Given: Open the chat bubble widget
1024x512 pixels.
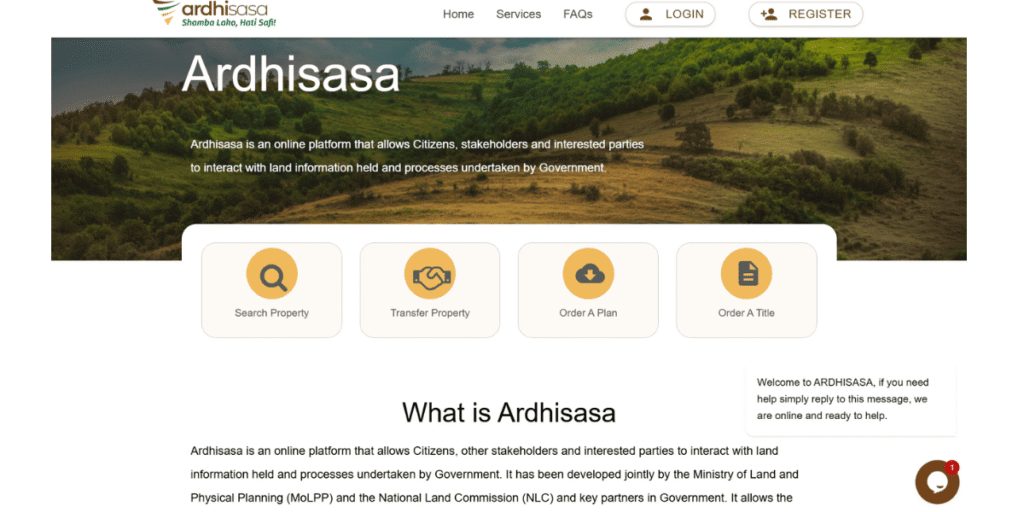Looking at the screenshot, I should (x=937, y=482).
